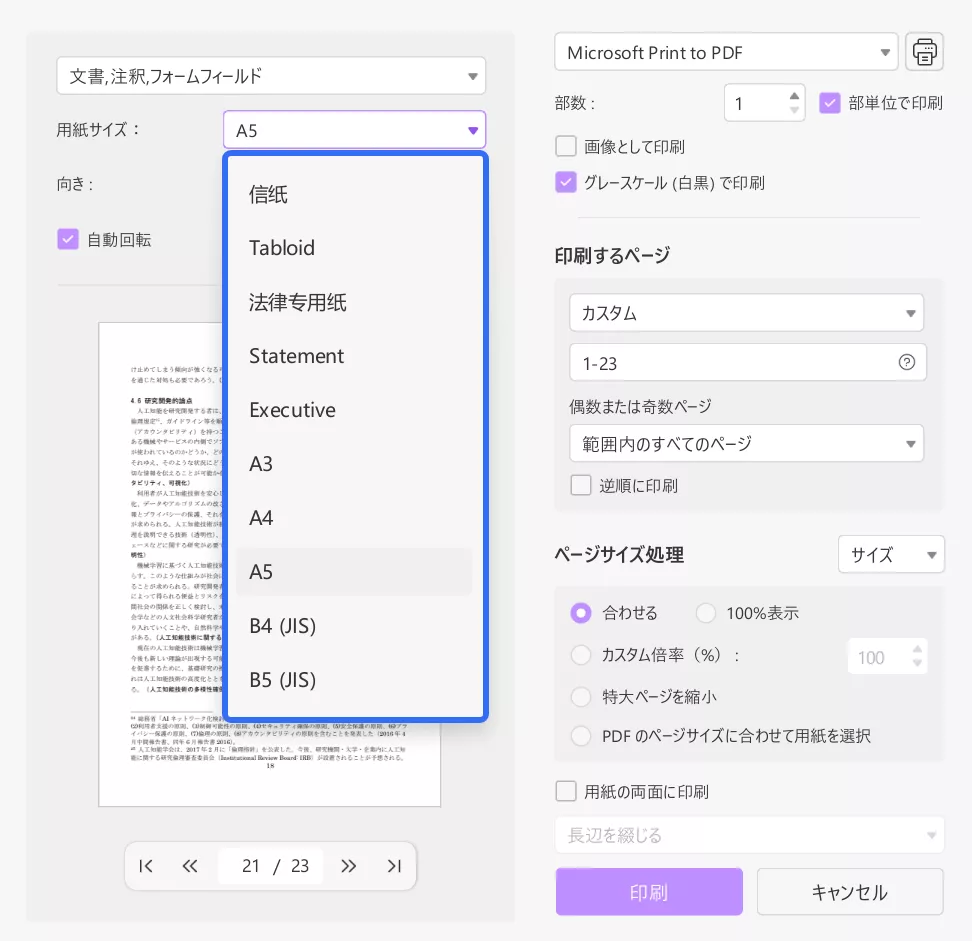
Task: Choose A3 paper size
Action: coord(355,464)
